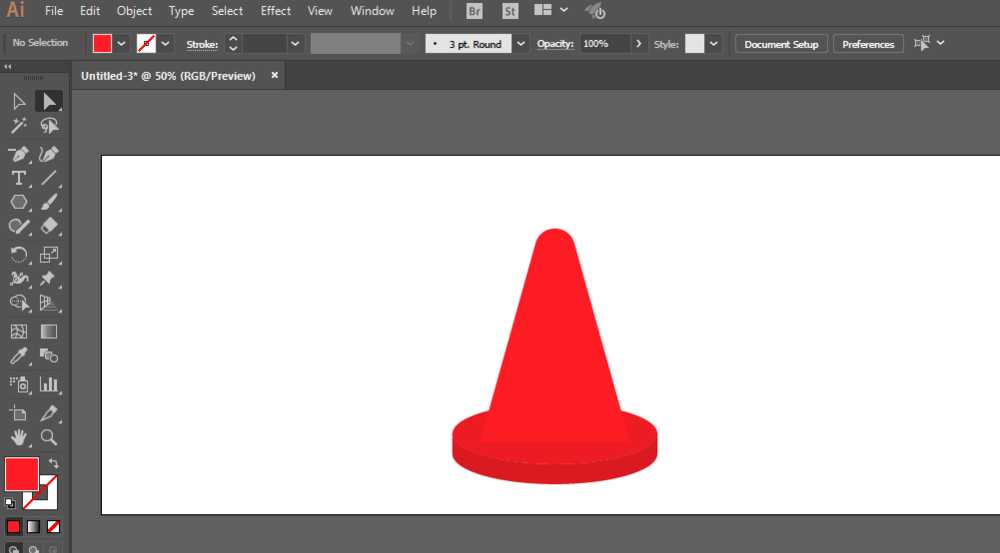Select the Hand tool
Image resolution: width=1000 pixels, height=553 pixels.
[x=18, y=437]
